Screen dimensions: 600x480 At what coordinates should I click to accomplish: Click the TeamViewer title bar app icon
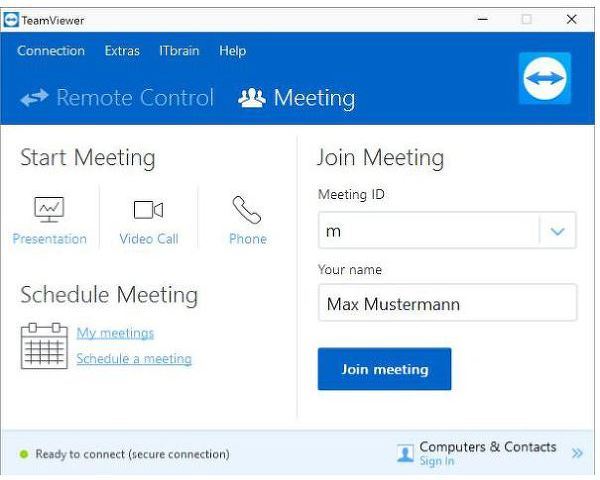pyautogui.click(x=11, y=20)
